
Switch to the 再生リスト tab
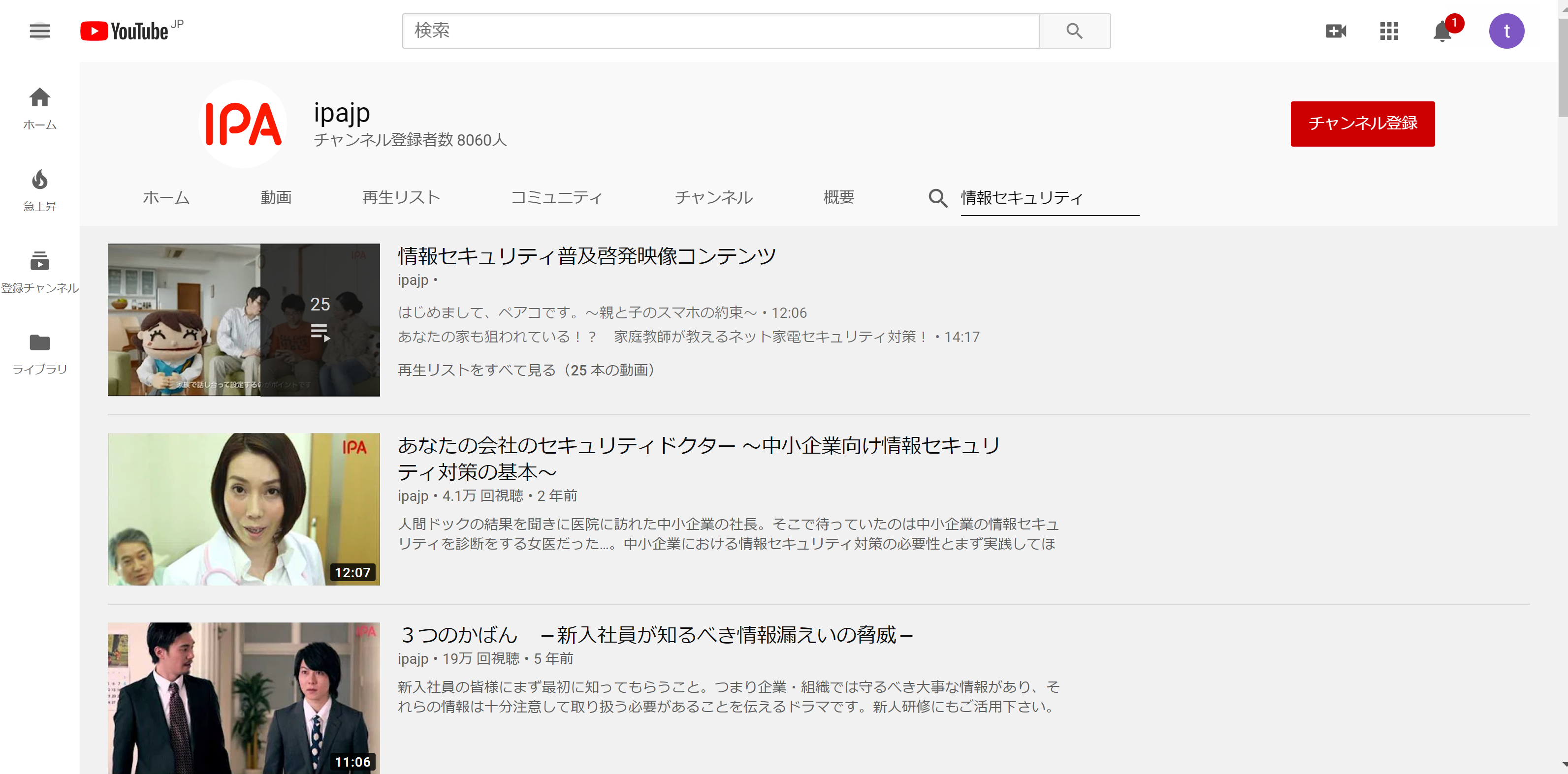point(401,198)
